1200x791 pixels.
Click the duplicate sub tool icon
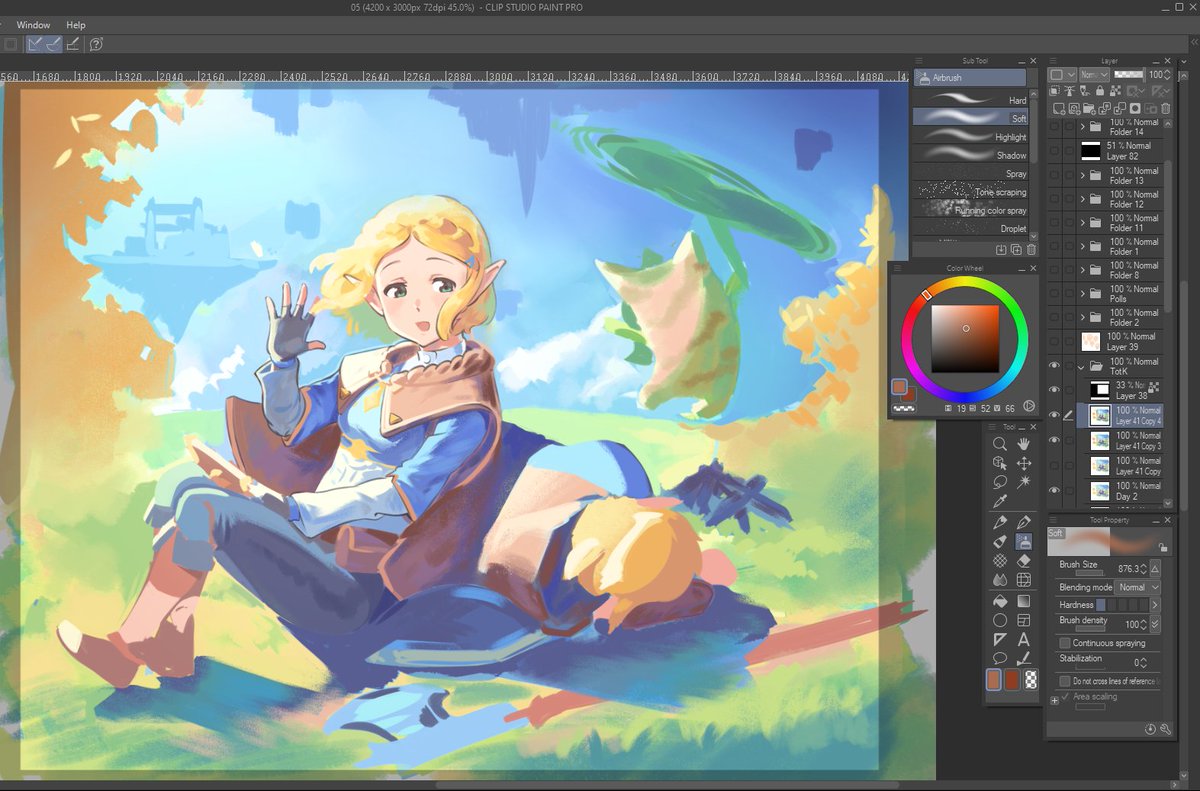click(x=1016, y=249)
